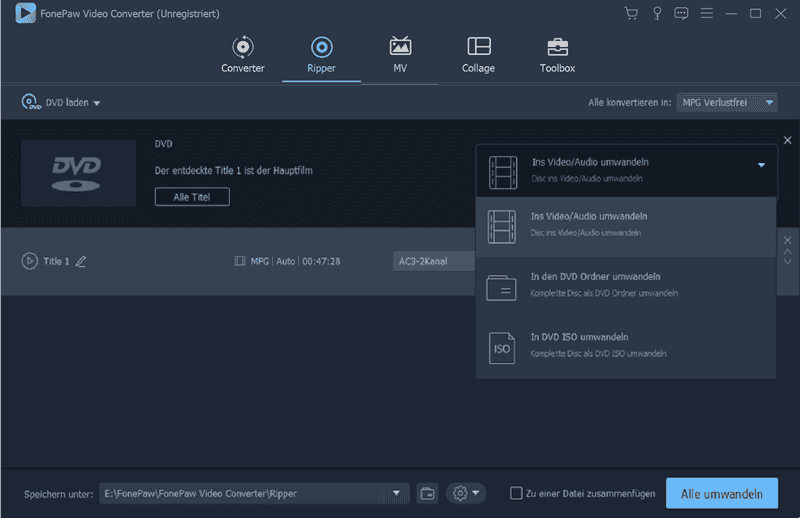Move Title 1 up with arrow

coord(787,252)
